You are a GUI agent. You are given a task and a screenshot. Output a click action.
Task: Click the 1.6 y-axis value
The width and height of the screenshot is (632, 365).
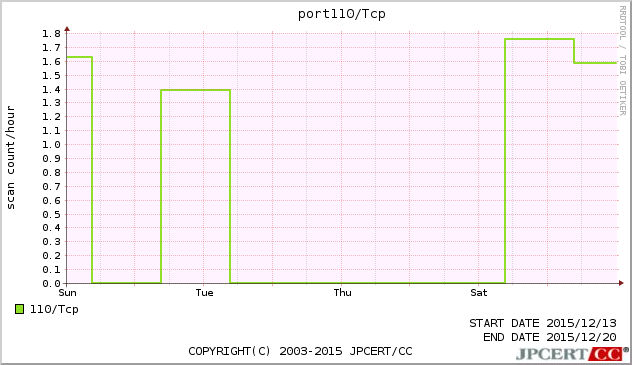pos(51,61)
